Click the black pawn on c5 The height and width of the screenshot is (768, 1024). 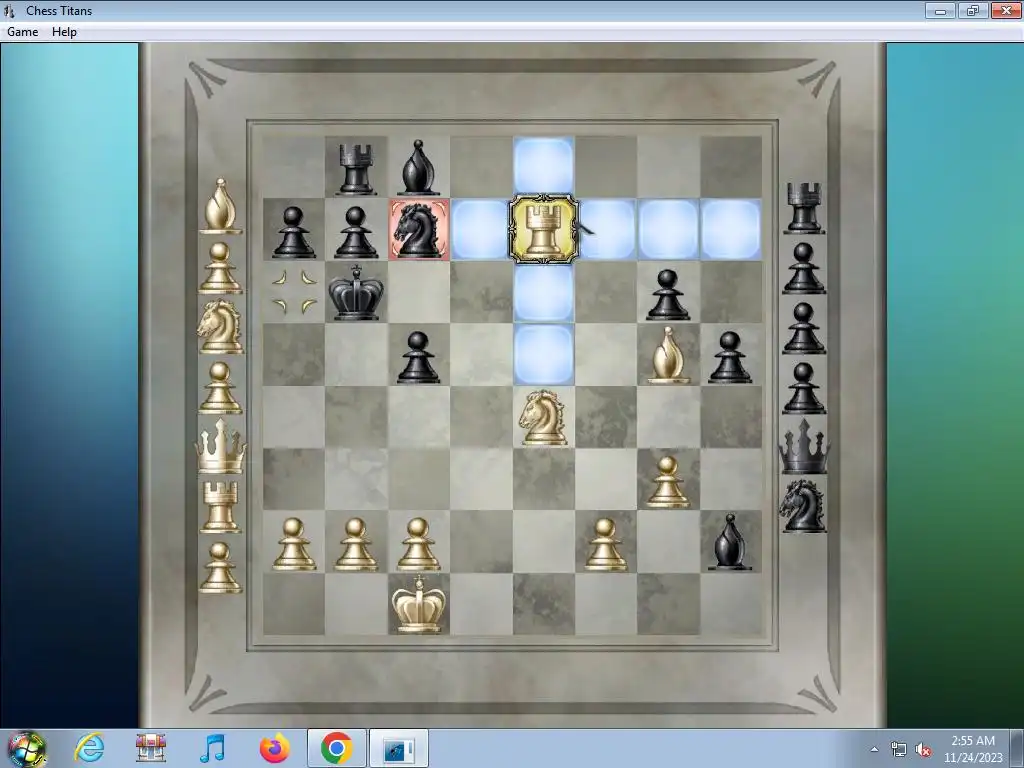pos(418,357)
